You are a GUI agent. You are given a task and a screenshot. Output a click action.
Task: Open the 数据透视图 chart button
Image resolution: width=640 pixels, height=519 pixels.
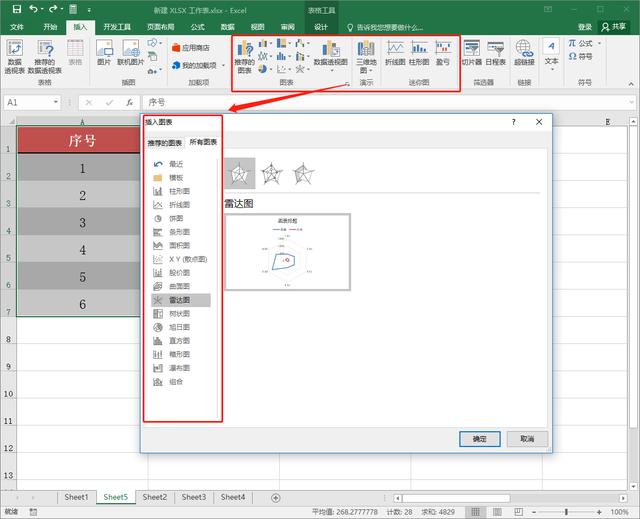(330, 56)
